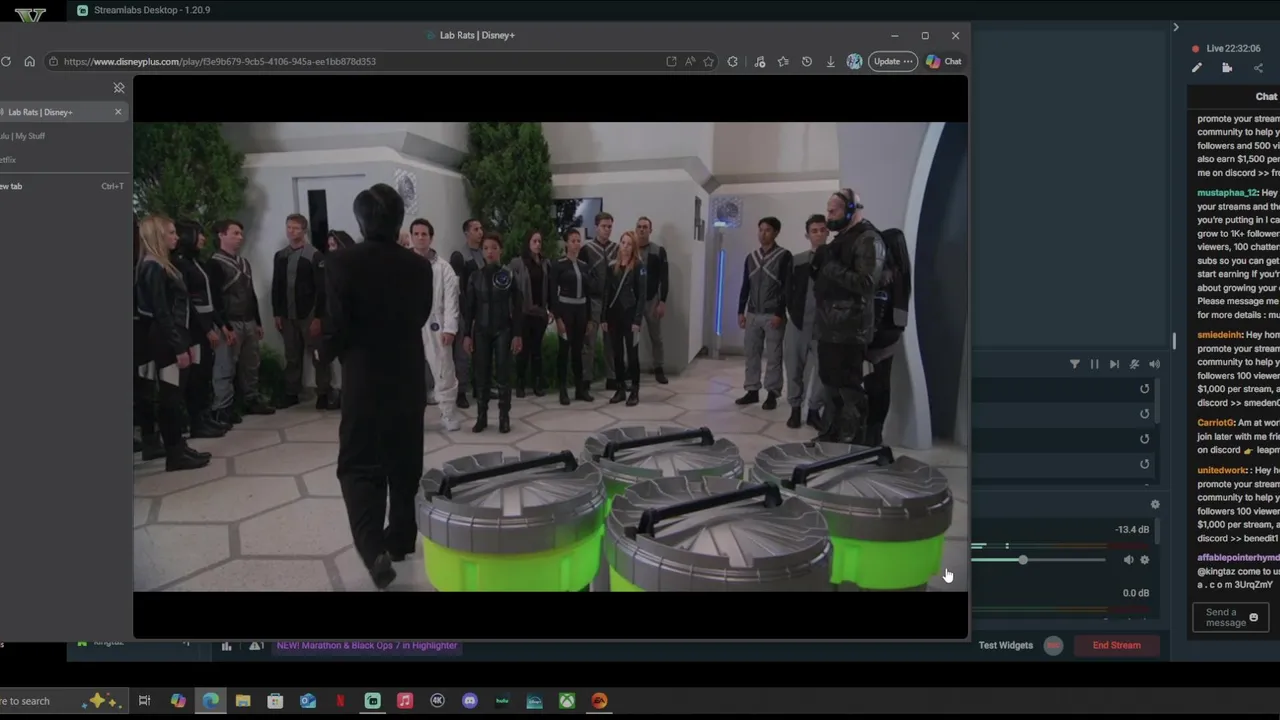Open Copilot Chat in browser
1280x720 pixels.
point(944,61)
